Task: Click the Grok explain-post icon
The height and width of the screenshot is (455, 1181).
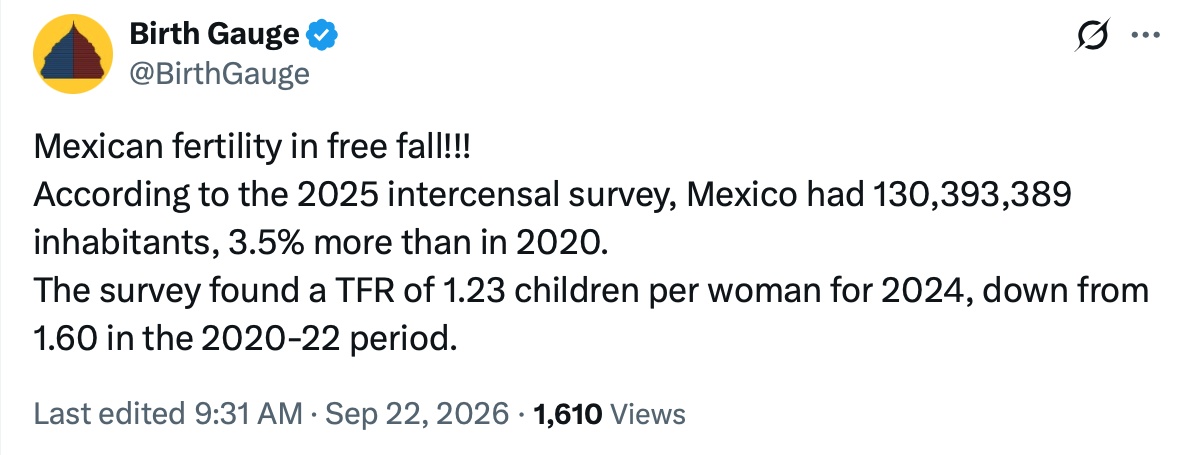Action: click(x=1092, y=35)
